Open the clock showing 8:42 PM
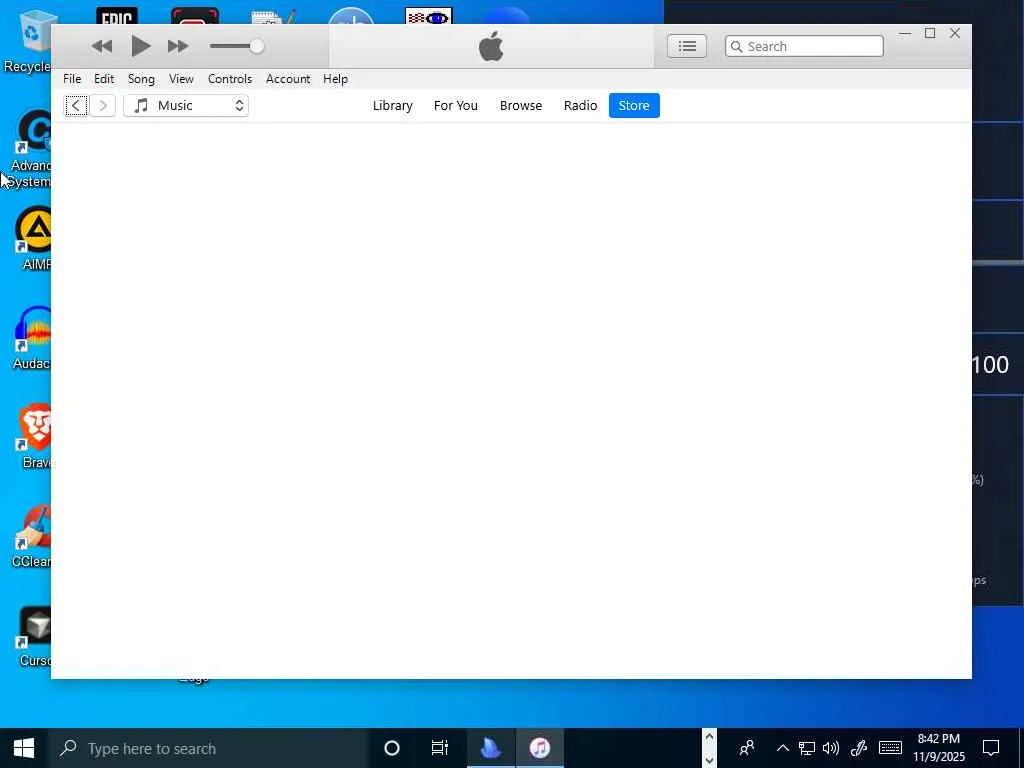The width and height of the screenshot is (1024, 768). (x=938, y=748)
